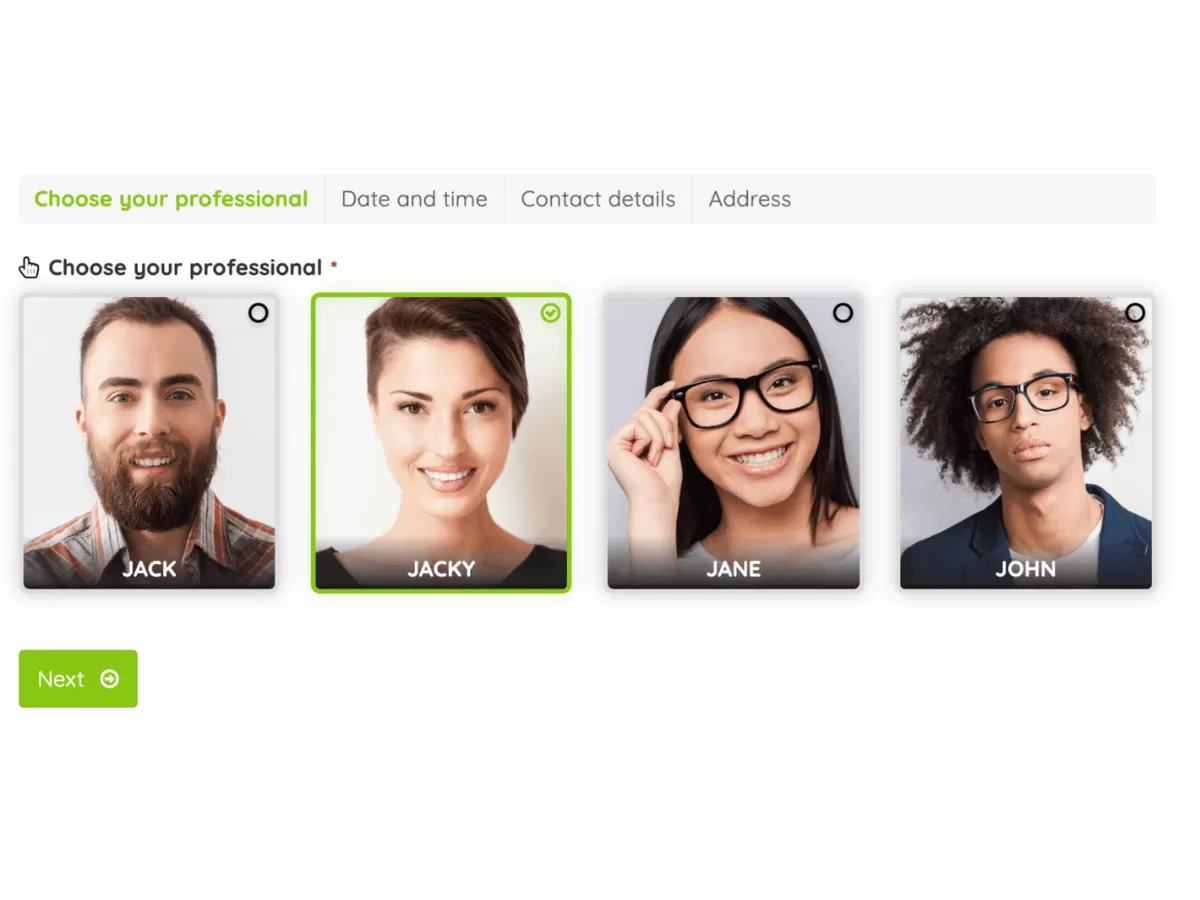Open the Date and time tab
1200x900 pixels.
coord(414,199)
